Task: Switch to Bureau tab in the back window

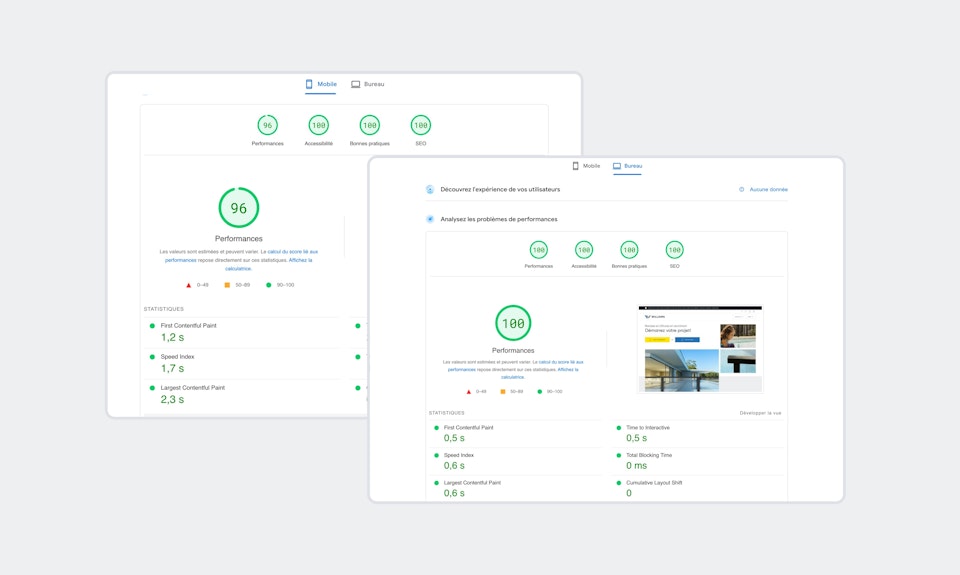Action: [368, 85]
